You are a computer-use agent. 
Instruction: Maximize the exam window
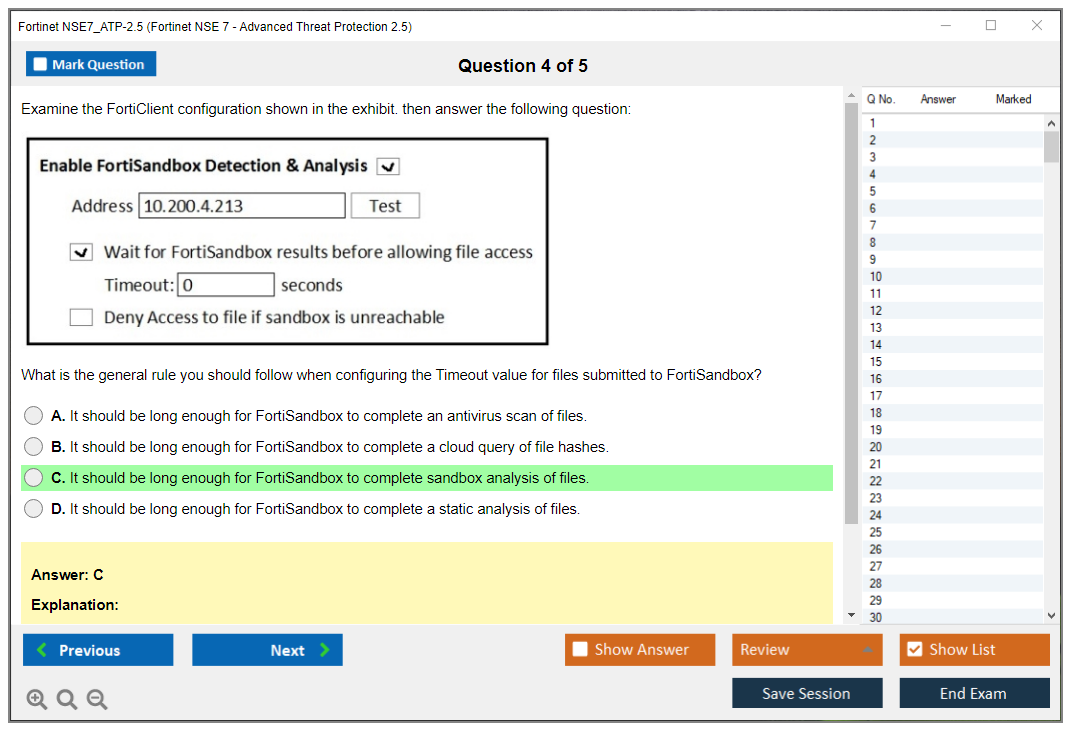pyautogui.click(x=991, y=26)
